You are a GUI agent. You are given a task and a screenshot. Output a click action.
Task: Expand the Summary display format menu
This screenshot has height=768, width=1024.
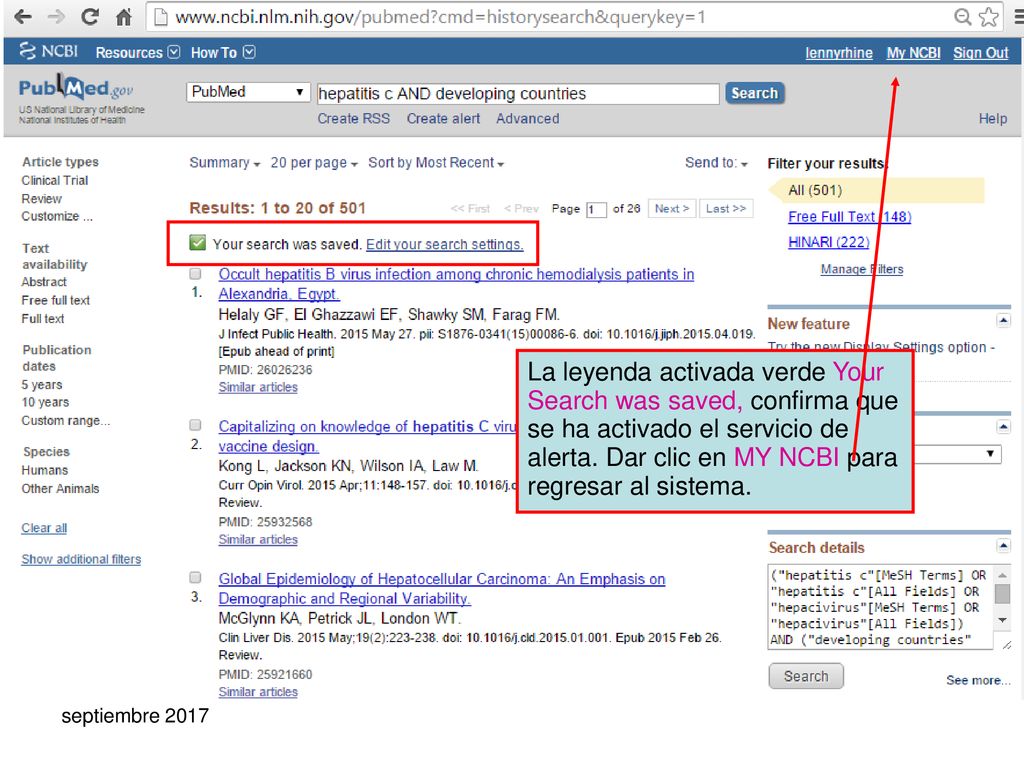pos(225,163)
